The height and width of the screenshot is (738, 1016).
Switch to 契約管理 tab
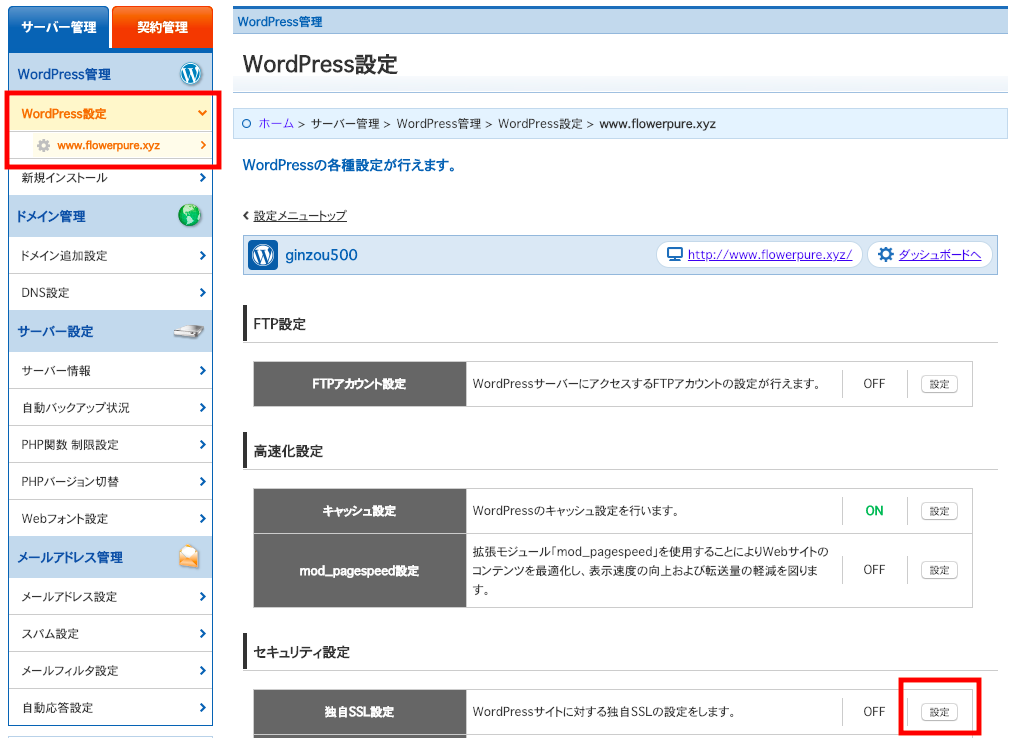(162, 28)
